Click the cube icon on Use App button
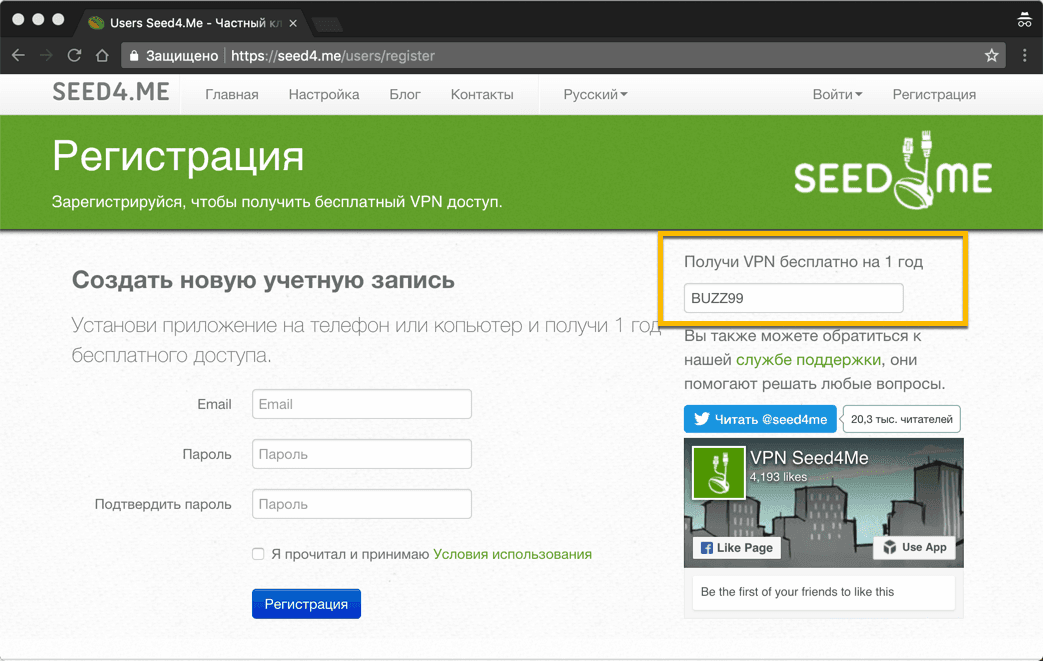Image resolution: width=1043 pixels, height=661 pixels. coord(889,547)
